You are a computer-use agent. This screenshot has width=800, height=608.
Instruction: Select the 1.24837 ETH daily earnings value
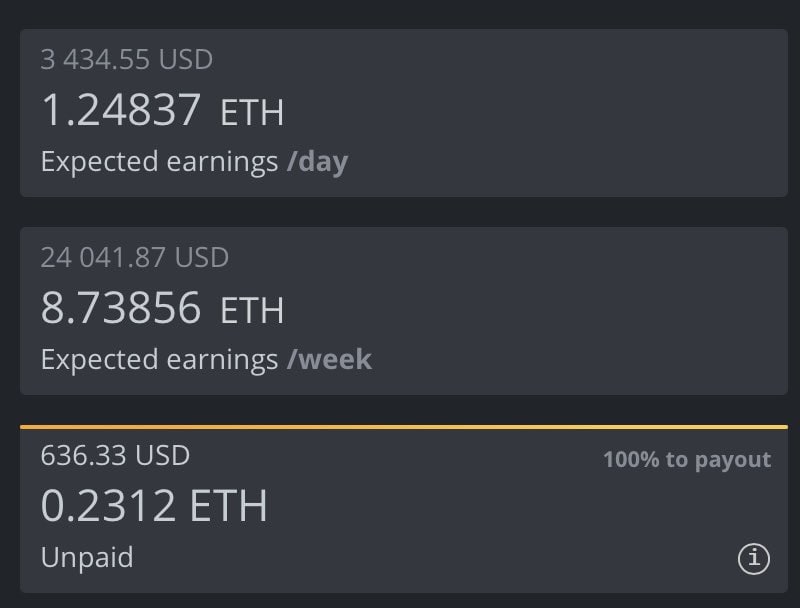point(162,109)
